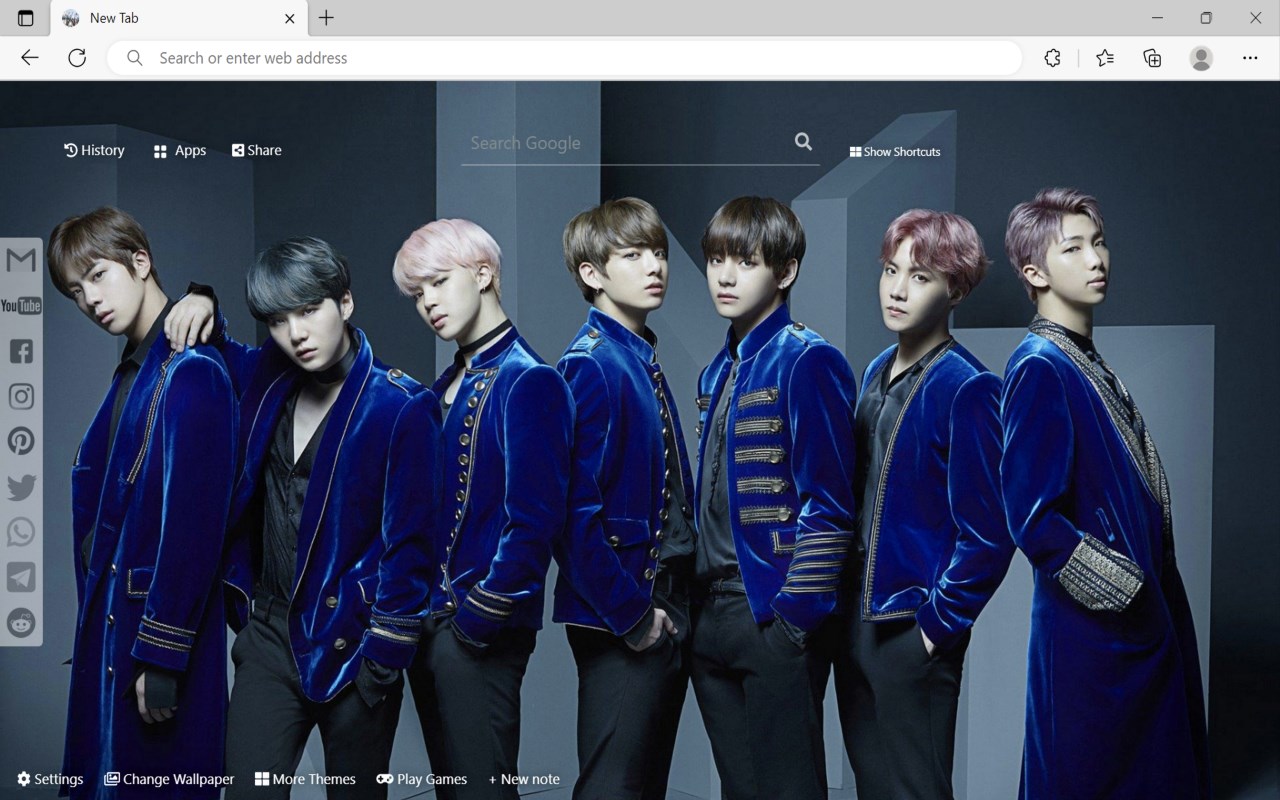
Task: Open Pinterest from the sidebar
Action: [x=21, y=441]
